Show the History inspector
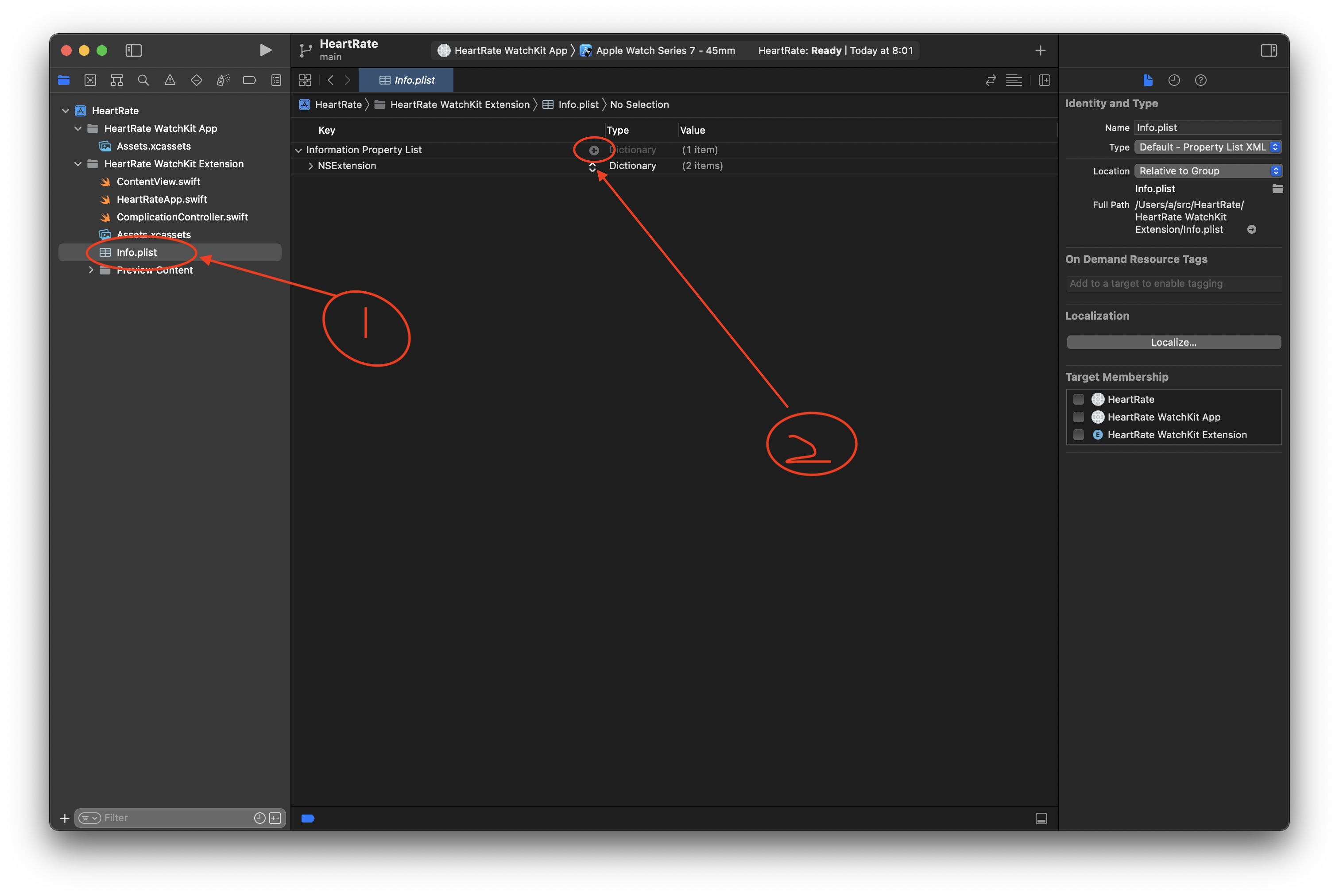The height and width of the screenshot is (896, 1339). [x=1174, y=81]
